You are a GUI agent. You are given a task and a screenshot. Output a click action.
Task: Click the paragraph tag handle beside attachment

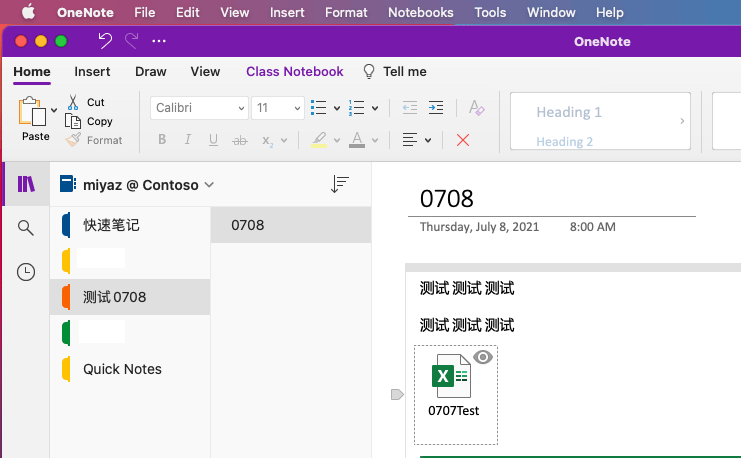click(397, 394)
